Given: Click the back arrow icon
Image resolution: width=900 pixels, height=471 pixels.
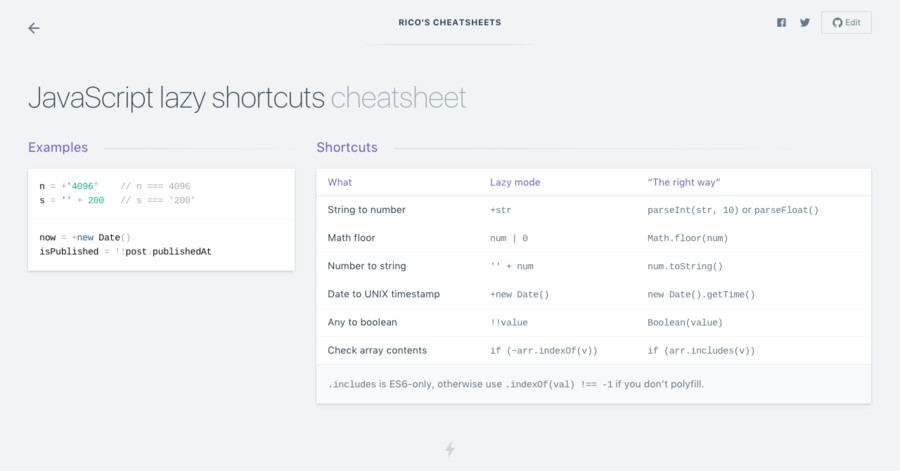Looking at the screenshot, I should click(x=34, y=28).
